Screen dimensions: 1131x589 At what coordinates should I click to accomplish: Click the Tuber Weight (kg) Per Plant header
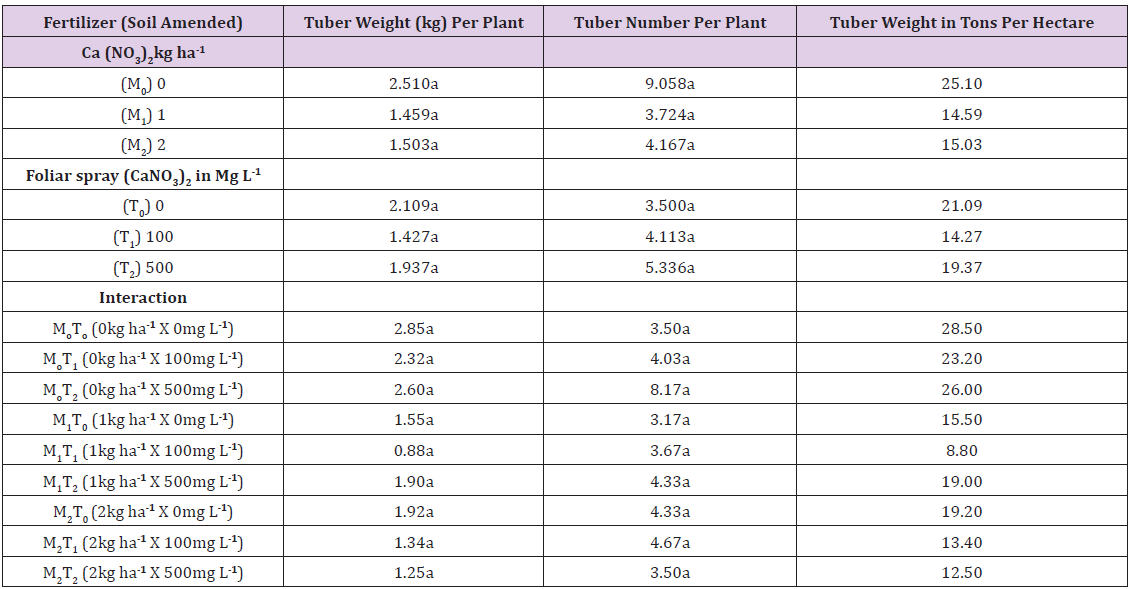click(x=414, y=22)
